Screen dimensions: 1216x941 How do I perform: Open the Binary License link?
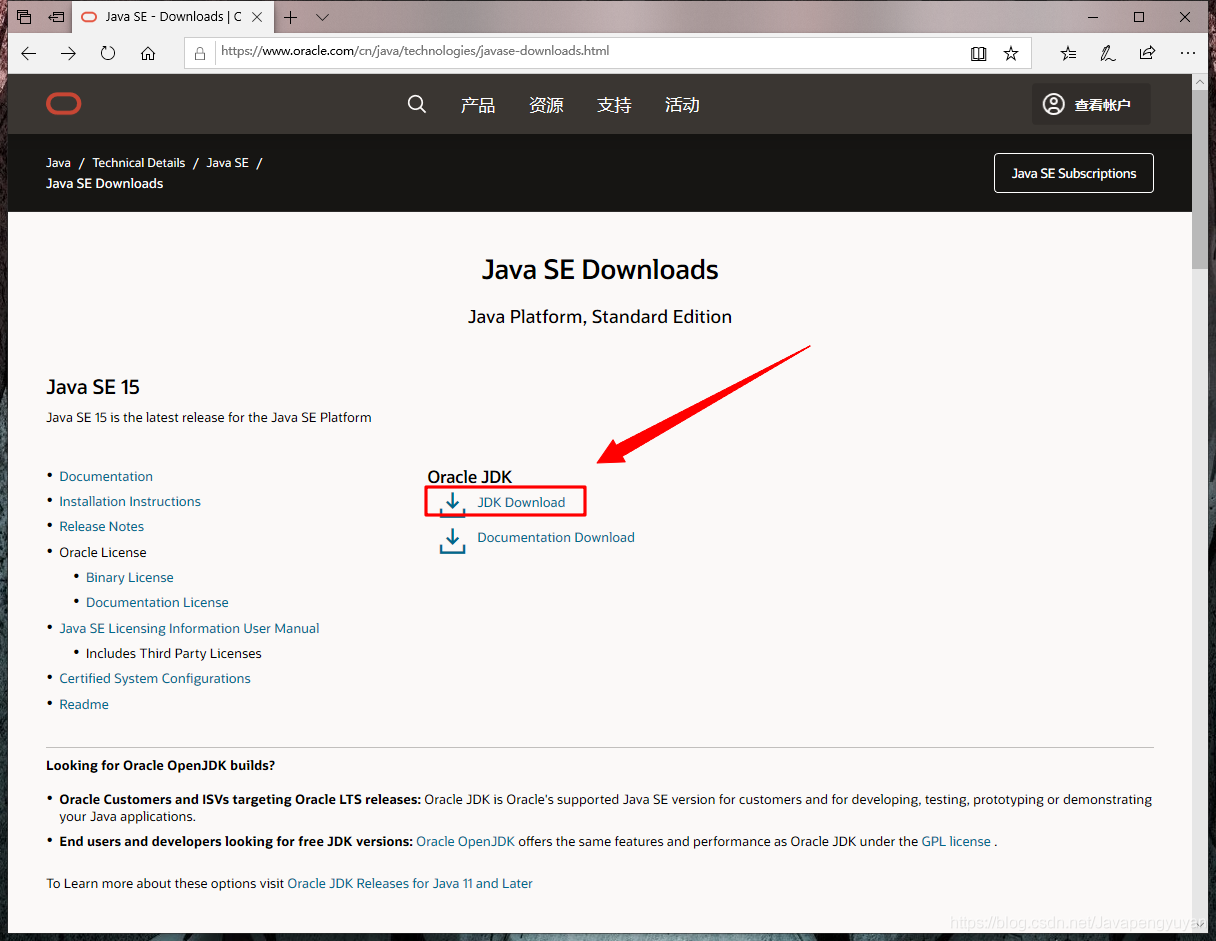[x=130, y=577]
